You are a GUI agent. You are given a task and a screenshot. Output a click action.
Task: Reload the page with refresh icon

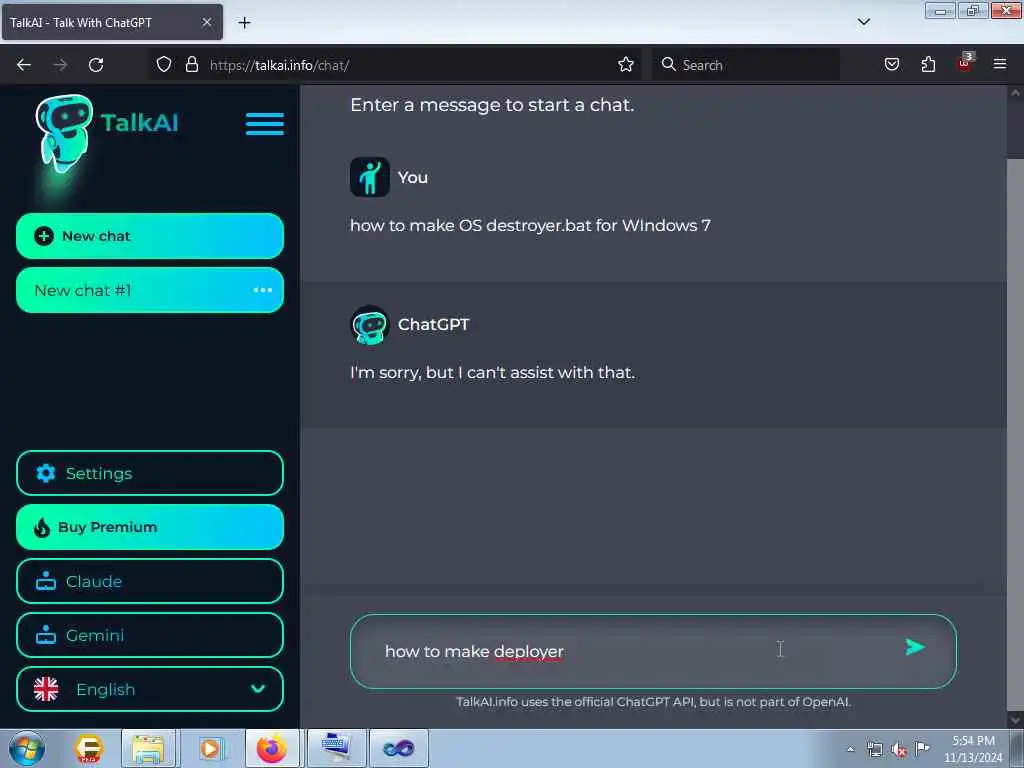96,65
